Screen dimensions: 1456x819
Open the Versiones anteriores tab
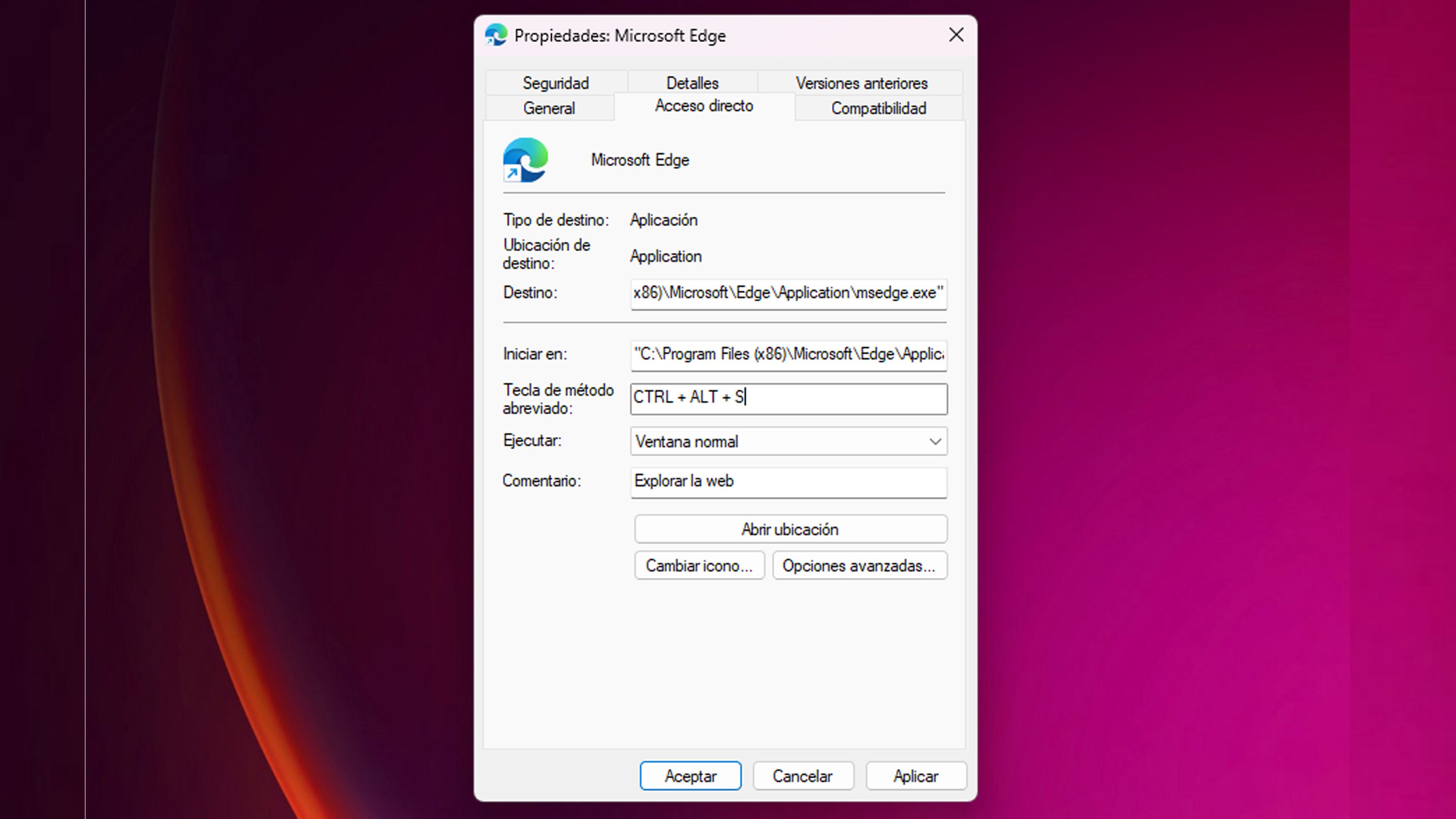[861, 83]
